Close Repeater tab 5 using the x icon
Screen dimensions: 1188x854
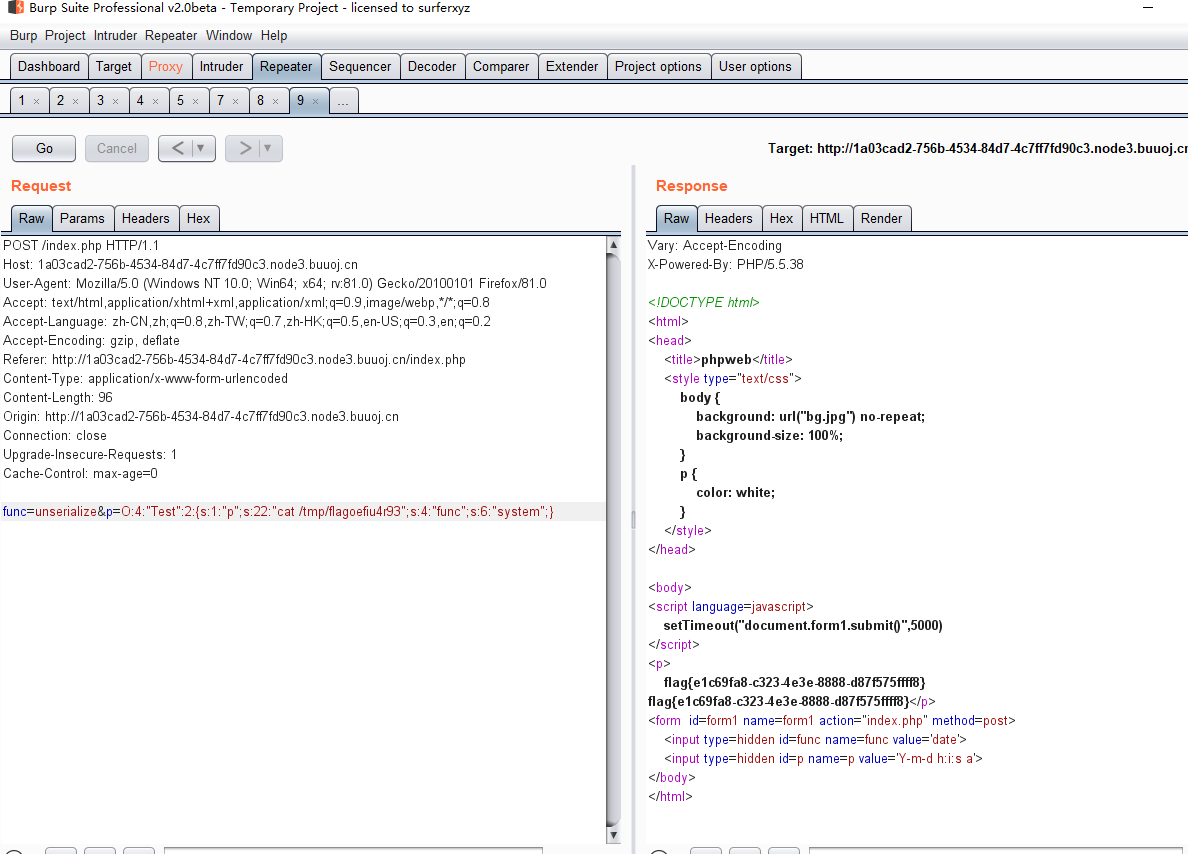[195, 101]
